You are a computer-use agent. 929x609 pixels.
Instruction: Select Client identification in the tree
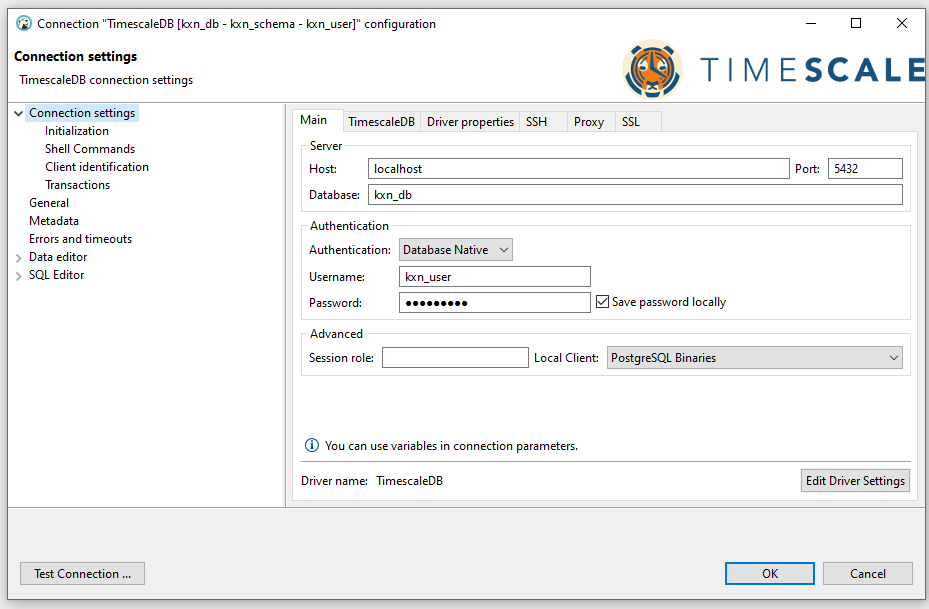click(x=97, y=167)
